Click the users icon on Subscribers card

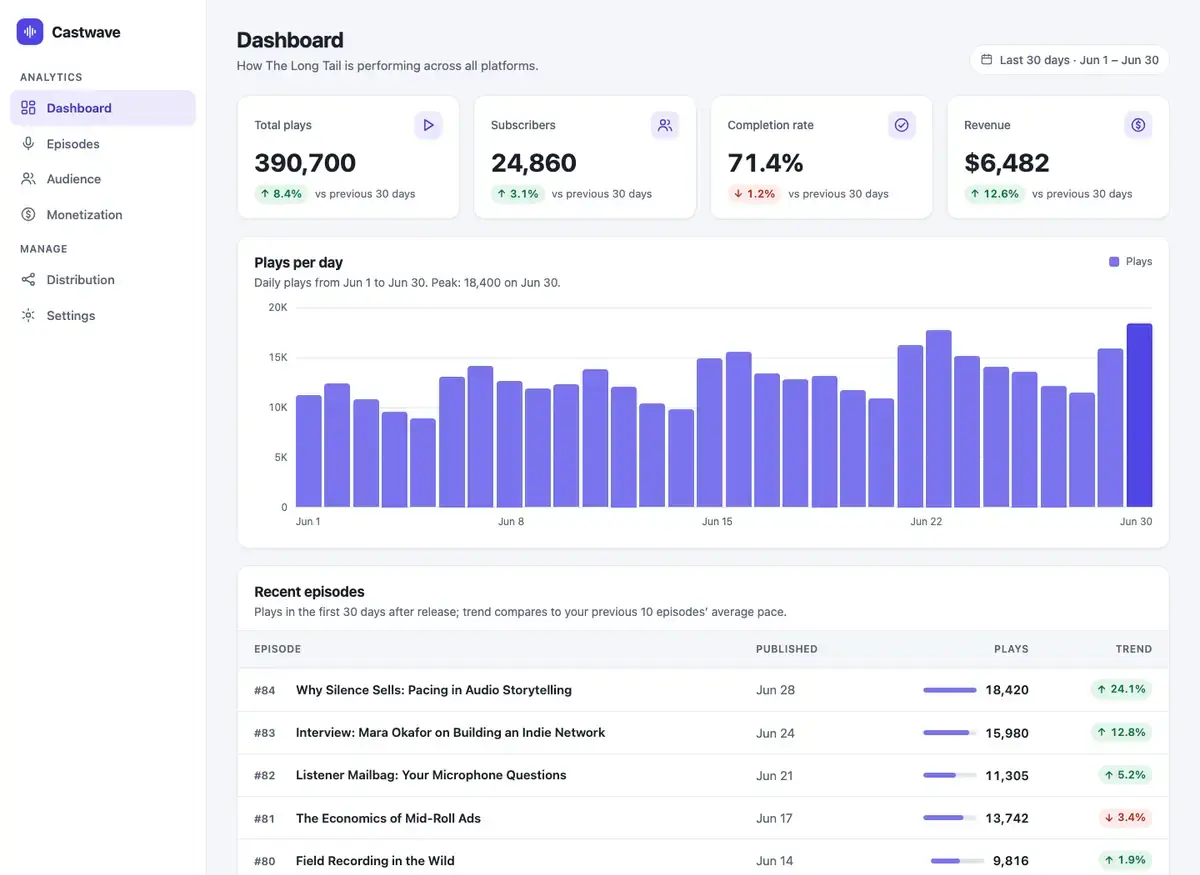point(665,125)
